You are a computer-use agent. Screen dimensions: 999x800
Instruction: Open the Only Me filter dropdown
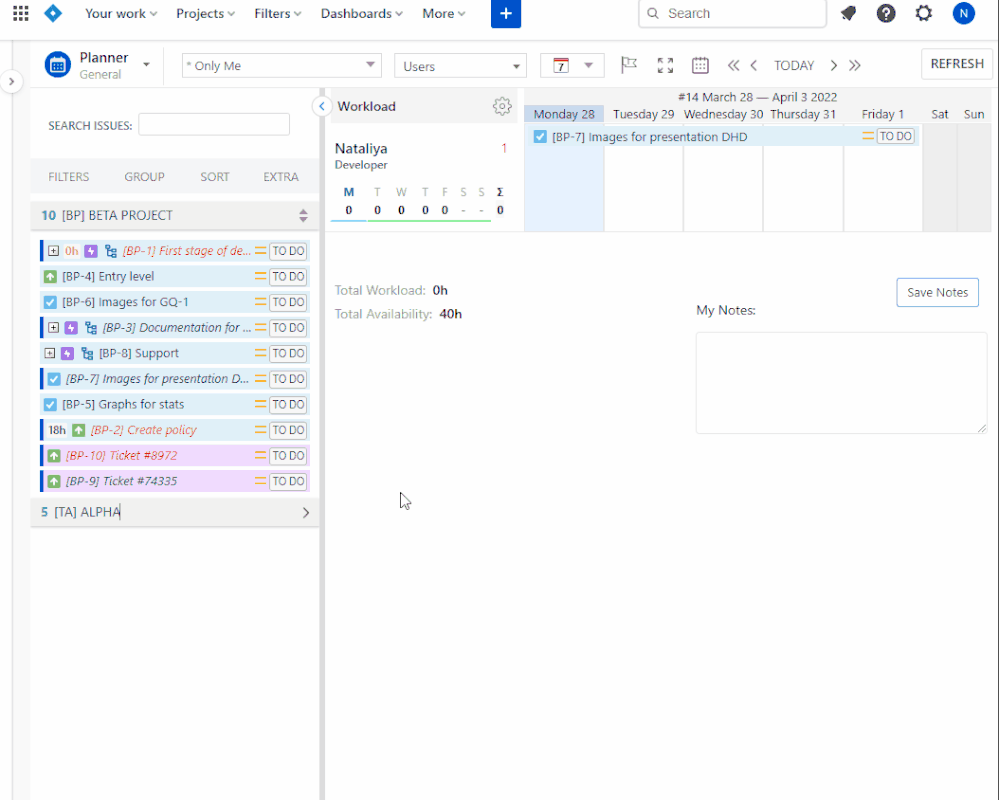(x=281, y=63)
